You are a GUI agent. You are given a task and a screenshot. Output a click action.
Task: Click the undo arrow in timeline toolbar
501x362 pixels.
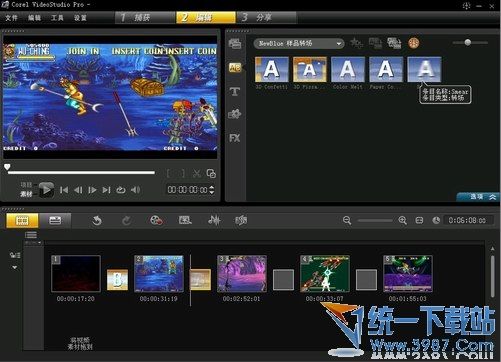97,220
